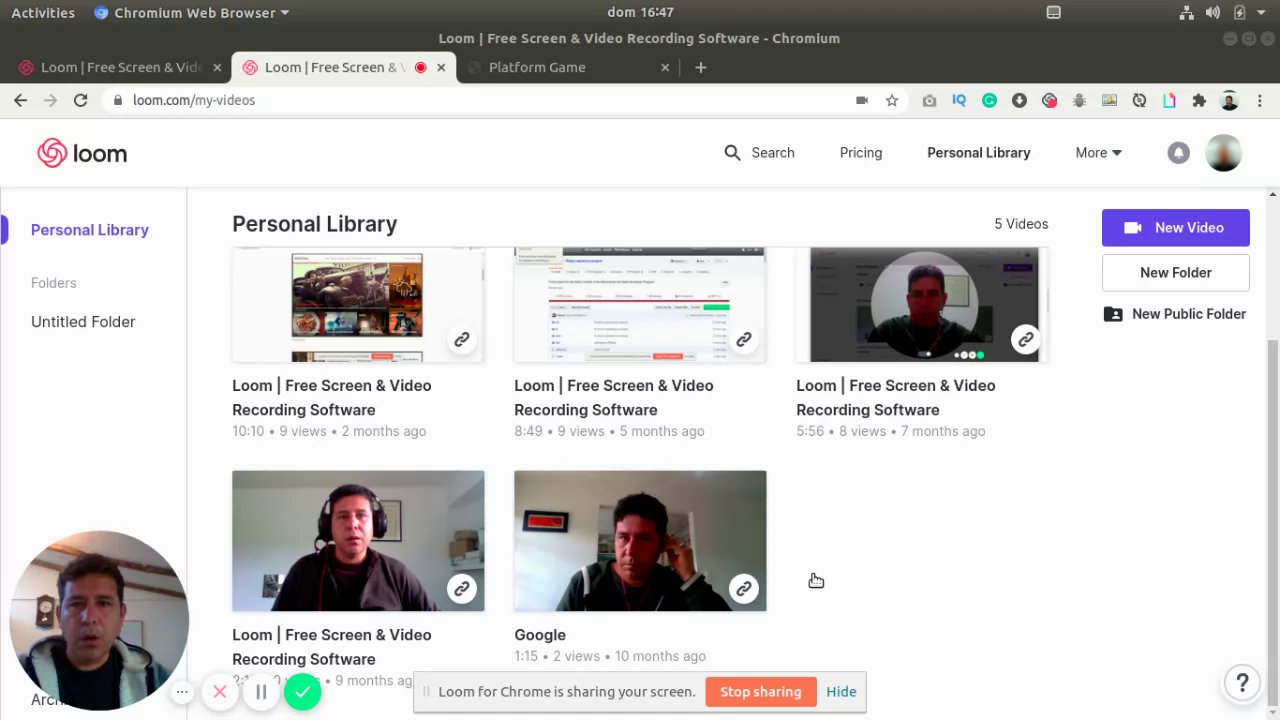
Task: Open the Google video thumbnail
Action: point(640,541)
